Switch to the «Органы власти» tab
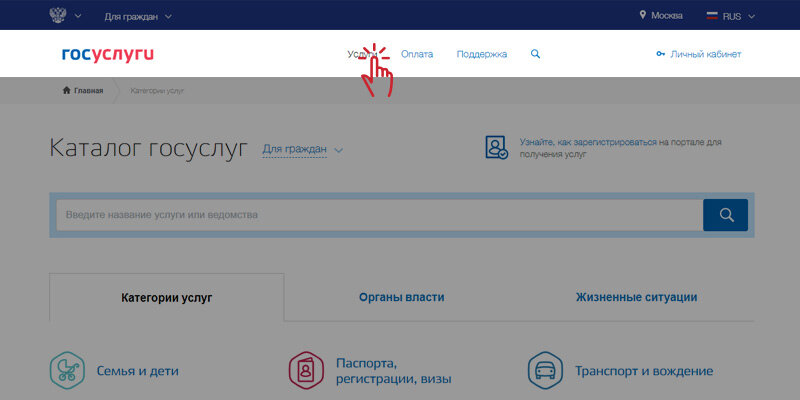This screenshot has height=400, width=800. click(402, 297)
